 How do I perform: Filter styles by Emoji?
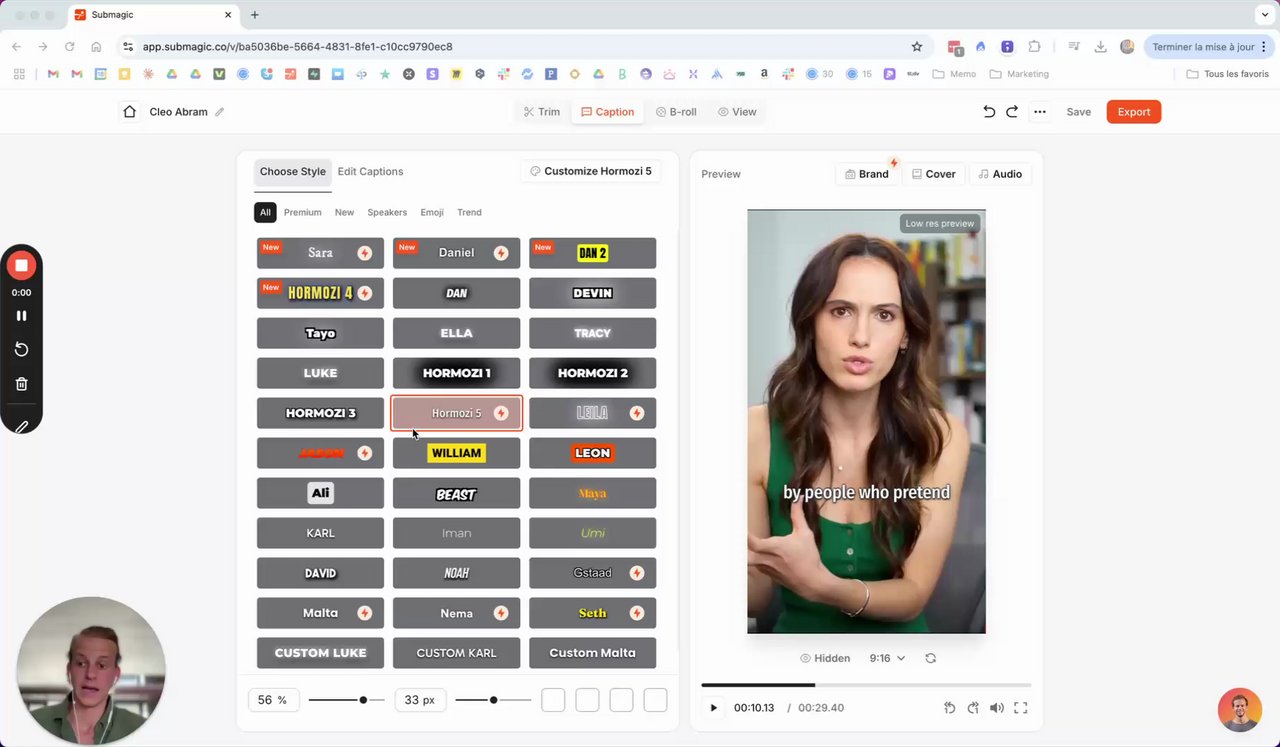[x=432, y=212]
